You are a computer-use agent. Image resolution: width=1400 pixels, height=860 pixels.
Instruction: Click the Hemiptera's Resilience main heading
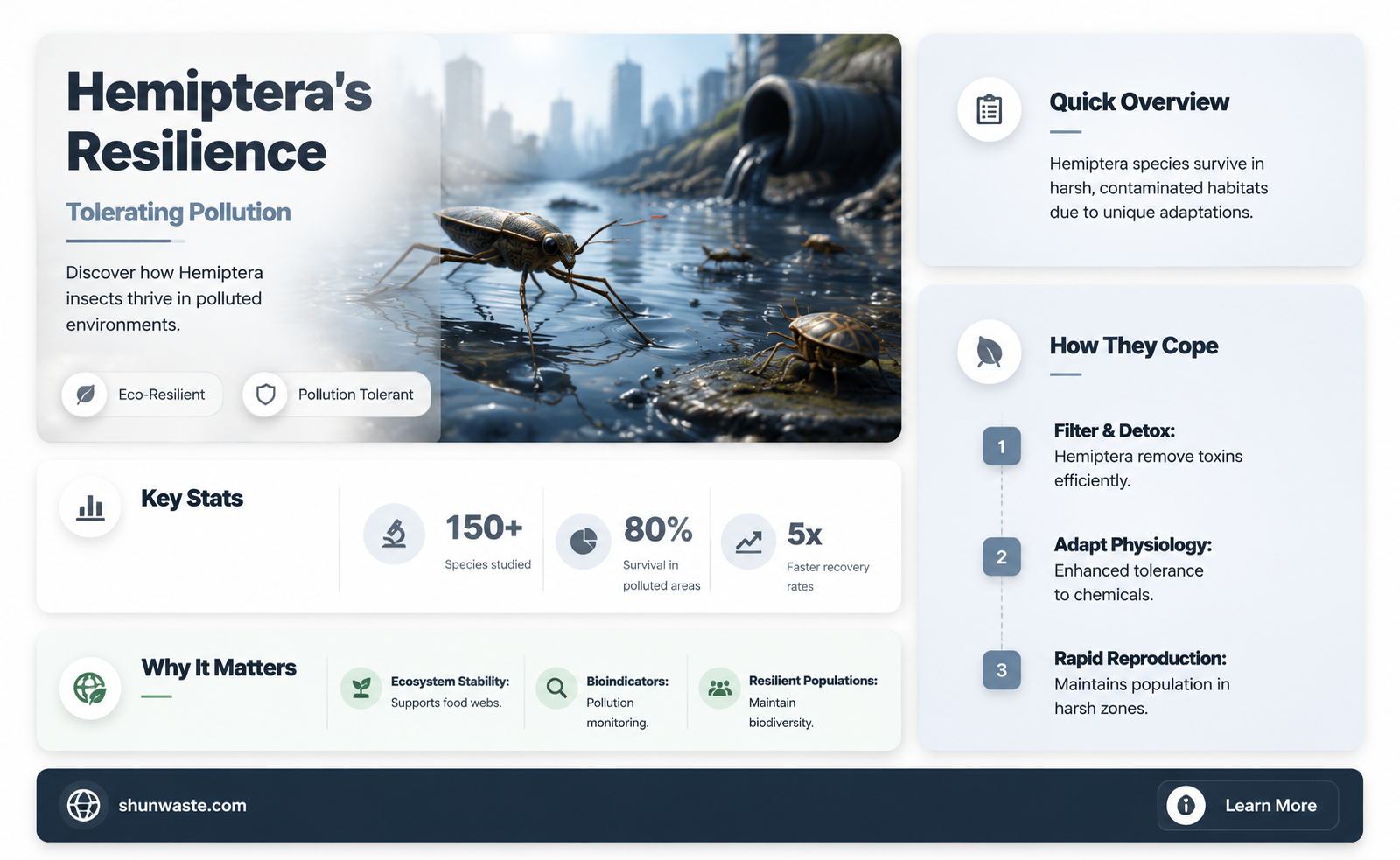220,122
